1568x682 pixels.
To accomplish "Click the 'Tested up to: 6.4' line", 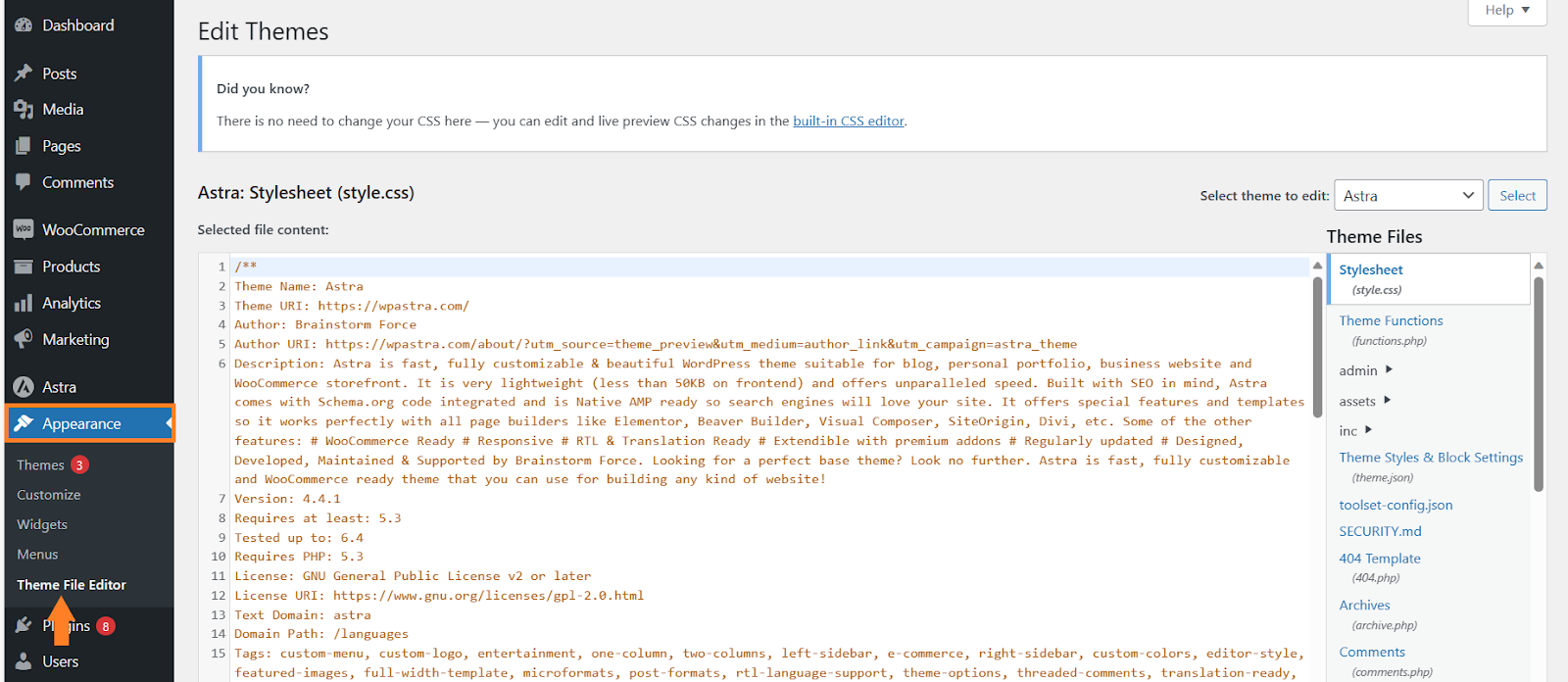I will tap(299, 538).
